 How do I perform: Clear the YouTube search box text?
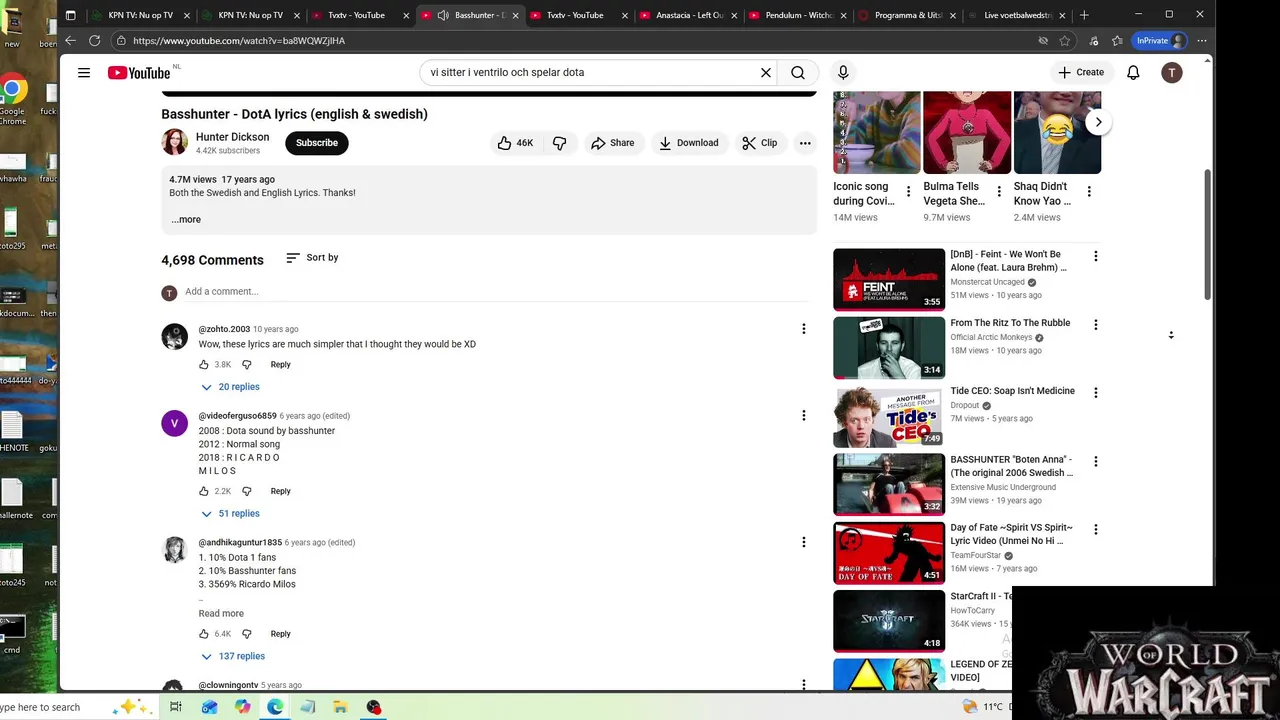(766, 72)
